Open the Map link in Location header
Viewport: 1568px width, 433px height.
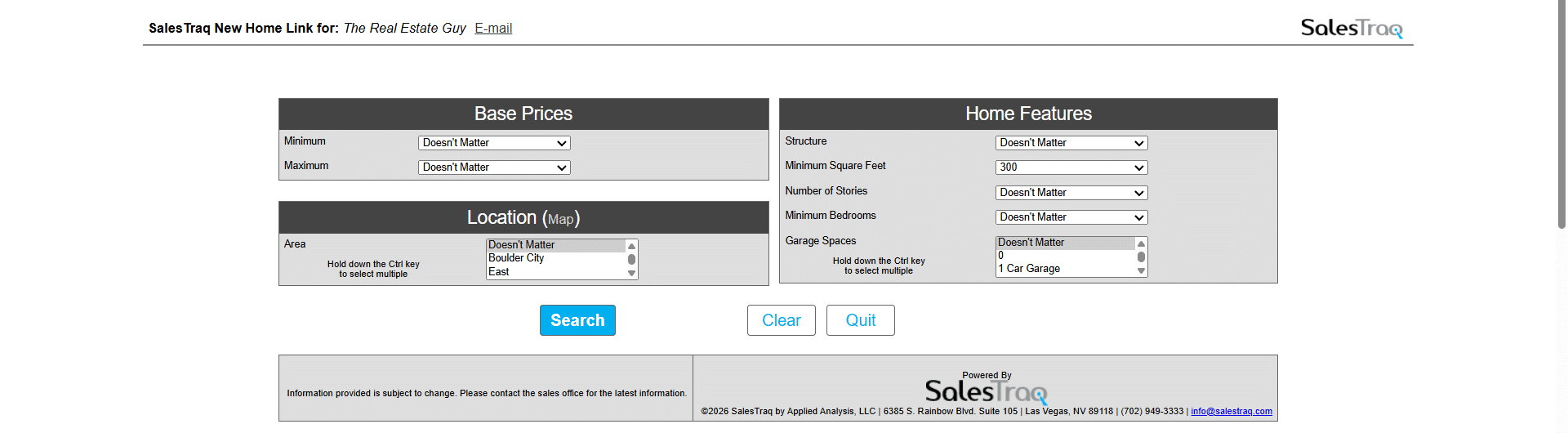pyautogui.click(x=560, y=219)
